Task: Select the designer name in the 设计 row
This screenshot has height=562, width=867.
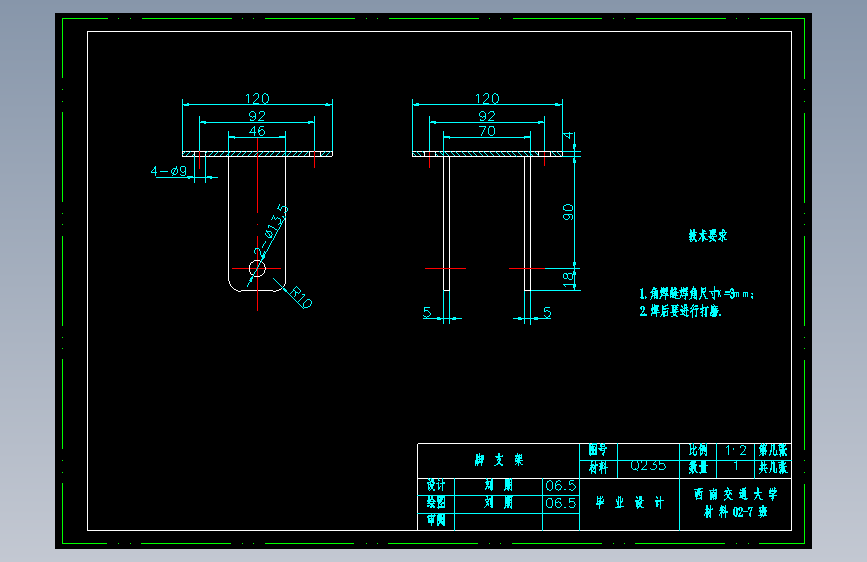Action: point(499,486)
